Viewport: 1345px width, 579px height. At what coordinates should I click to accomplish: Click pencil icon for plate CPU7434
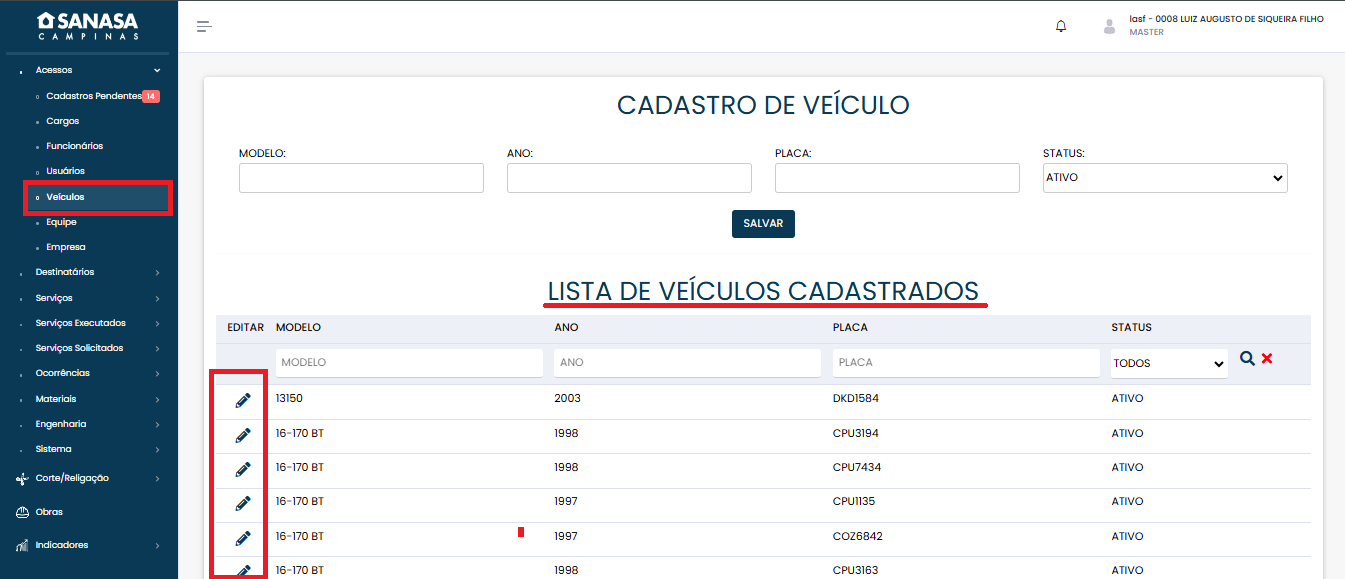point(242,469)
